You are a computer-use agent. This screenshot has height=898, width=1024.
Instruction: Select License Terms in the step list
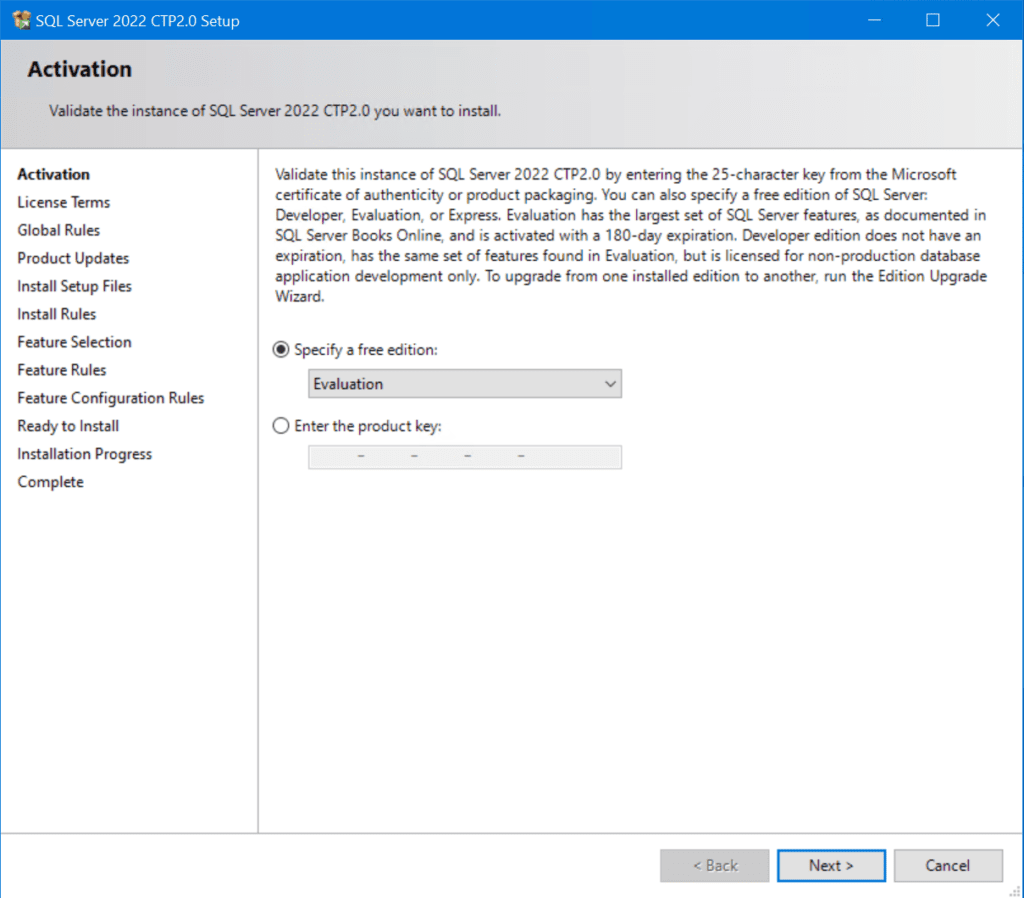pos(63,202)
